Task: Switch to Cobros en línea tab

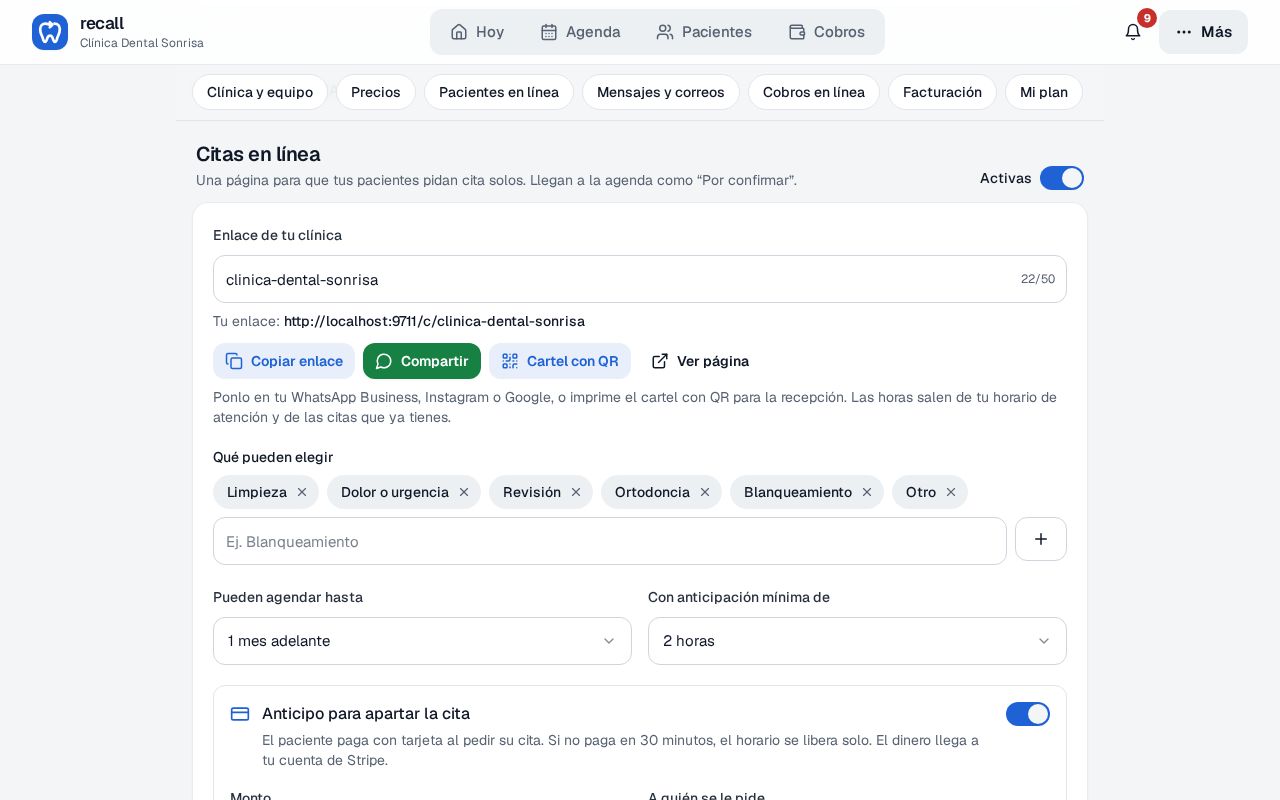Action: click(814, 92)
